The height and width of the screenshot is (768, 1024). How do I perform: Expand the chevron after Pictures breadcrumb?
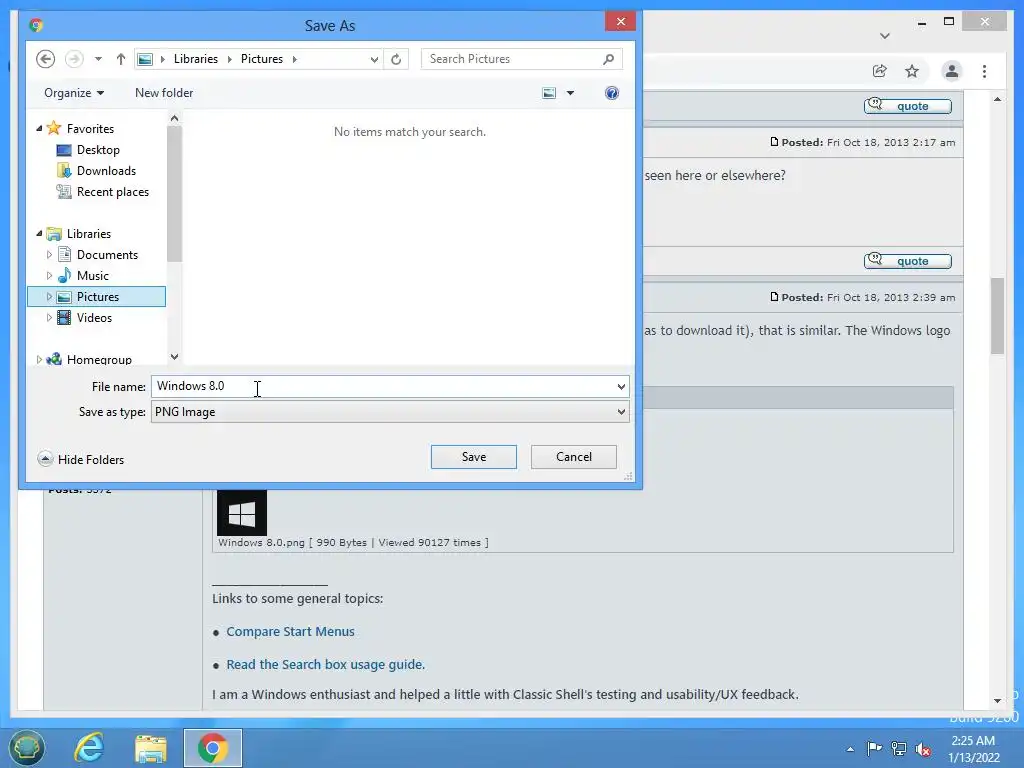pos(295,59)
